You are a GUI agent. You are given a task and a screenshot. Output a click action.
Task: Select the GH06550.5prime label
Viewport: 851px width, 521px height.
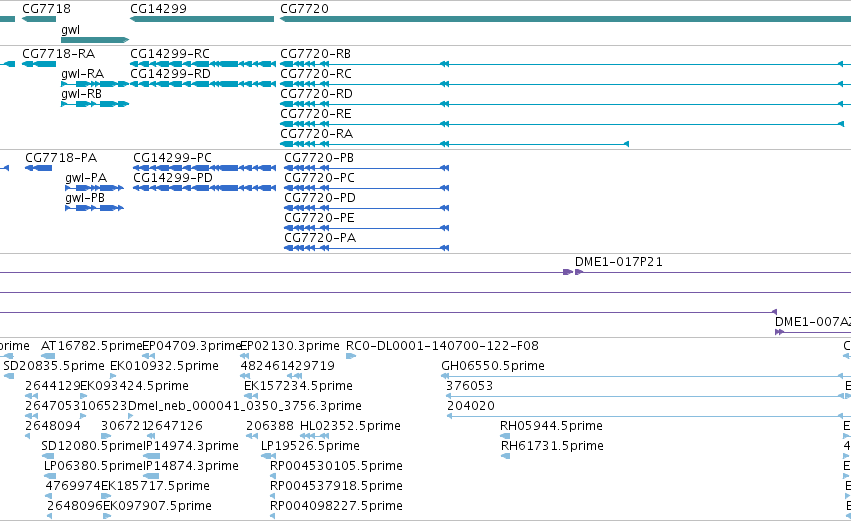pos(493,366)
